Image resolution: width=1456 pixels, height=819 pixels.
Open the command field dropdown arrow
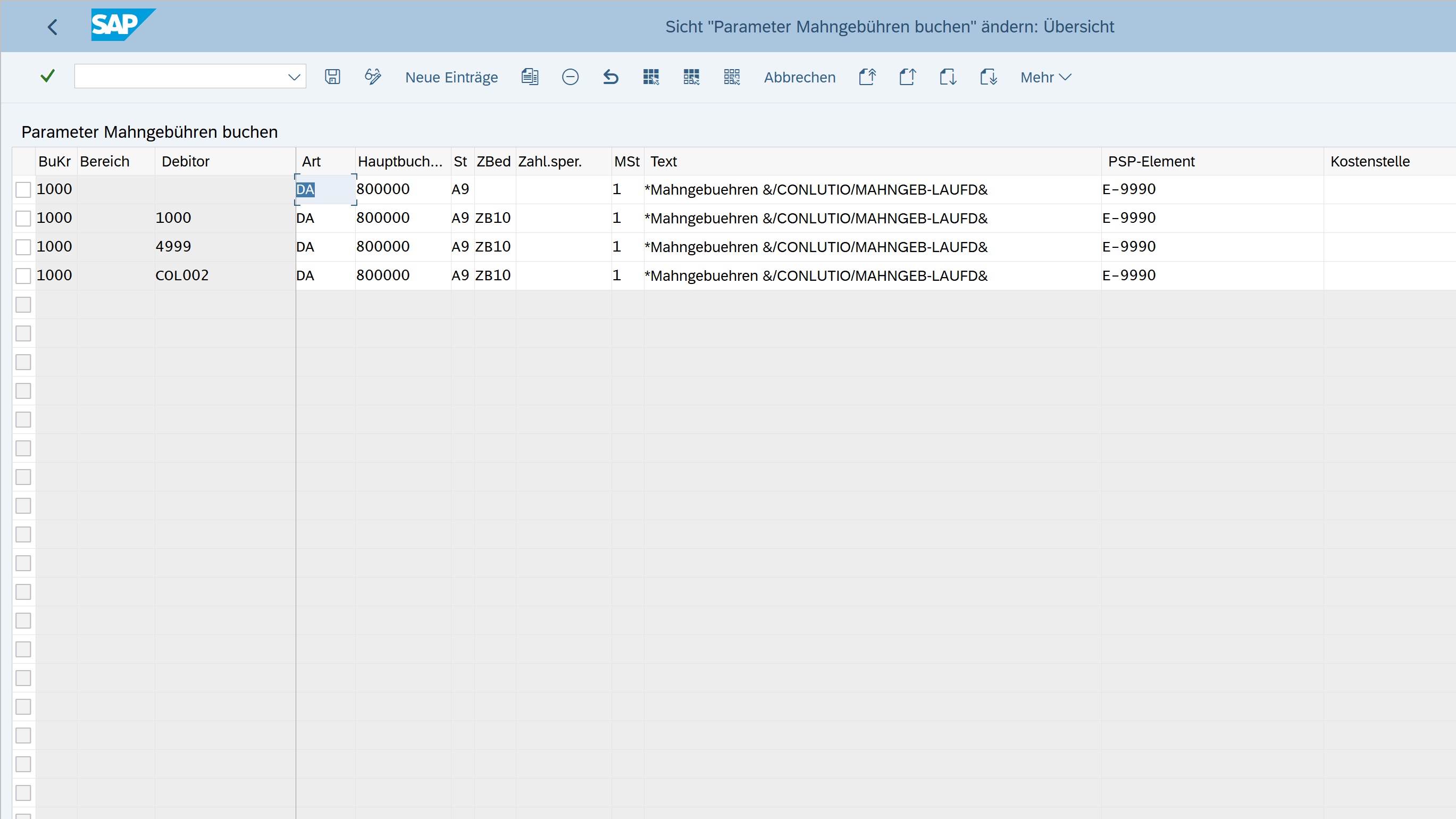294,77
